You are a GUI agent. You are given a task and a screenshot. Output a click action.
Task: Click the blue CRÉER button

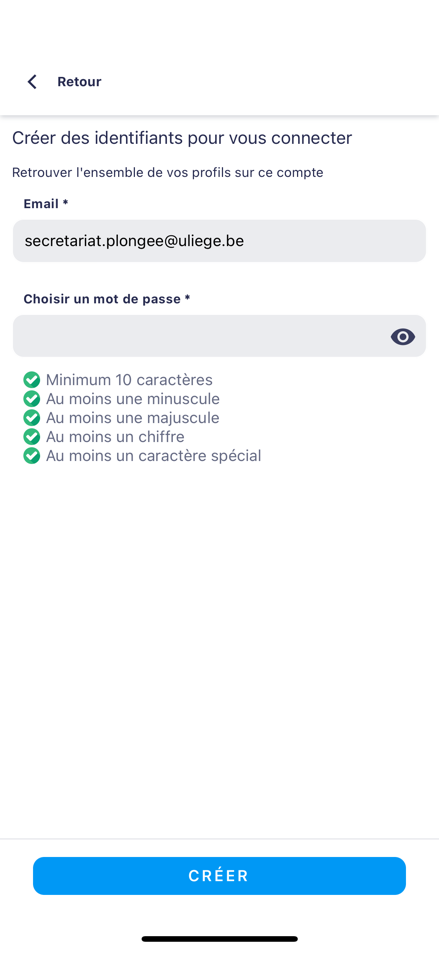coord(219,876)
